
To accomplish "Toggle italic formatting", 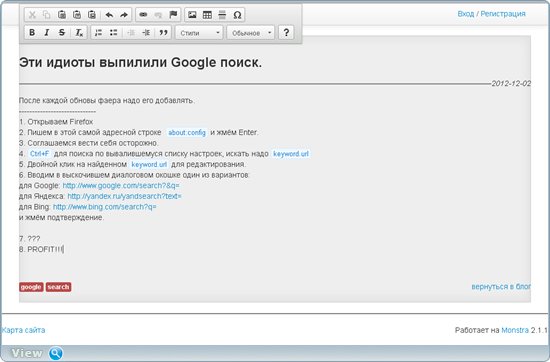I will coord(47,33).
